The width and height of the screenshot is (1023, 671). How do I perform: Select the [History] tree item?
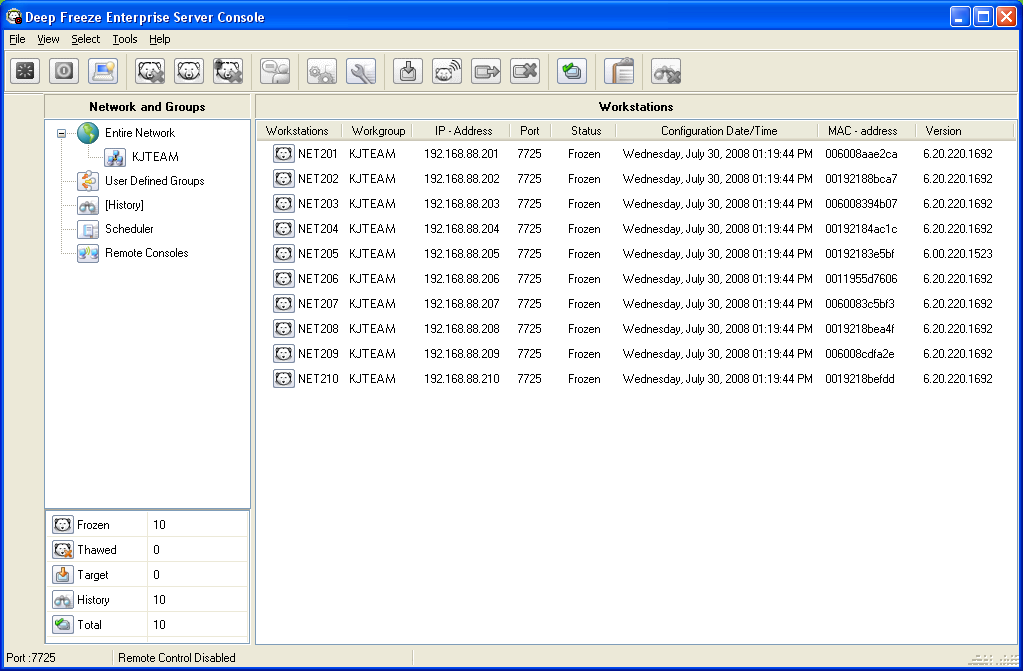coord(124,205)
